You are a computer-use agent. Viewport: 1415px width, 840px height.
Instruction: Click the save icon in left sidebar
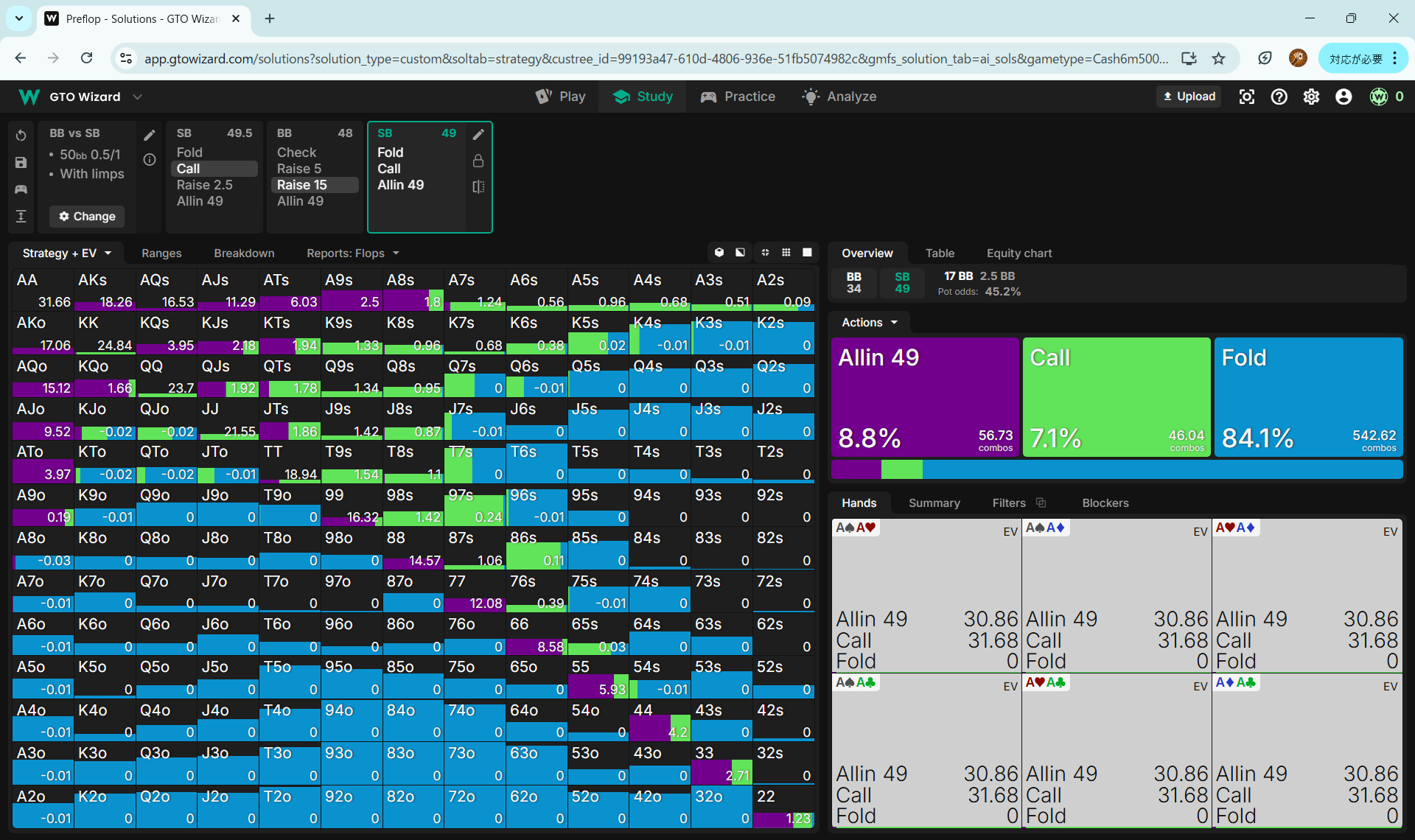point(21,163)
